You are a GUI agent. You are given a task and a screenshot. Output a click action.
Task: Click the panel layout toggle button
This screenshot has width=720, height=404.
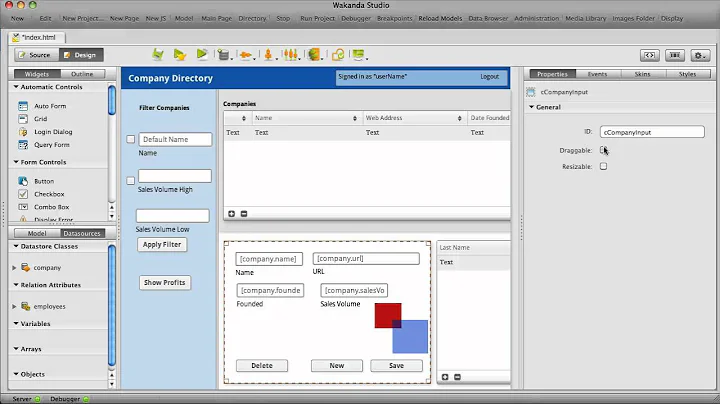pos(675,55)
